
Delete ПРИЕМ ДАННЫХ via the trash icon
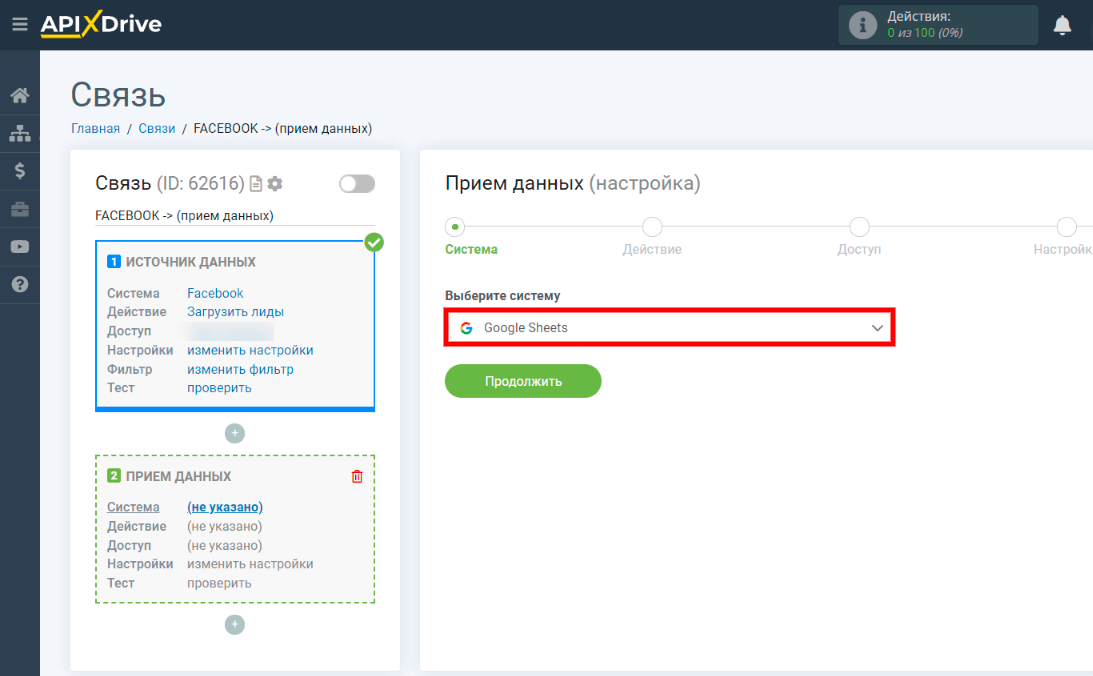tap(356, 476)
